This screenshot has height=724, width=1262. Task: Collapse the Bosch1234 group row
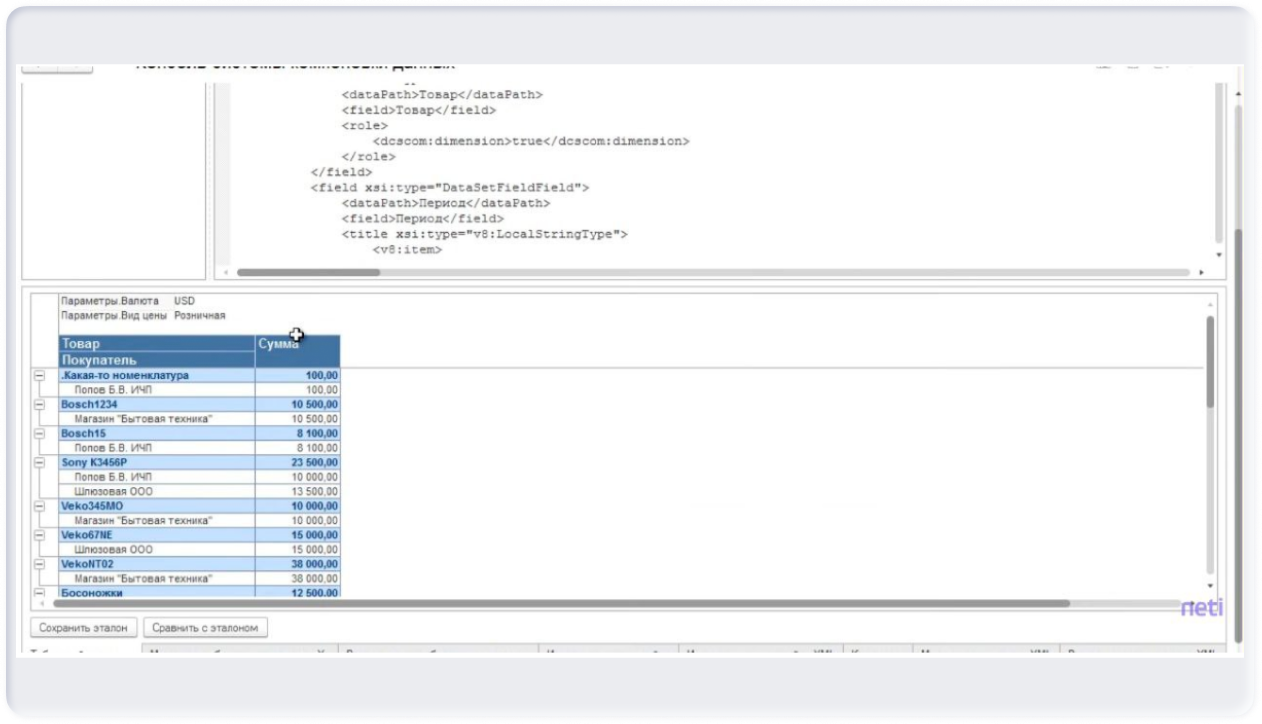40,405
